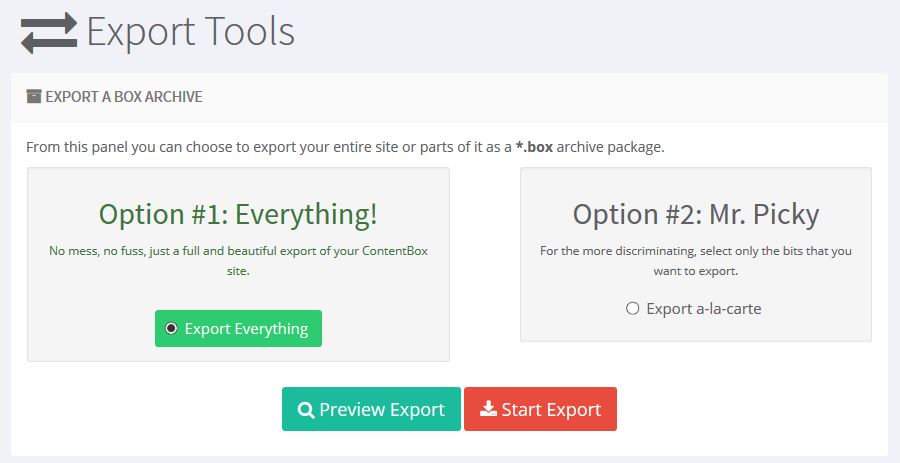Click the Export a-la-carte label text

[703, 309]
